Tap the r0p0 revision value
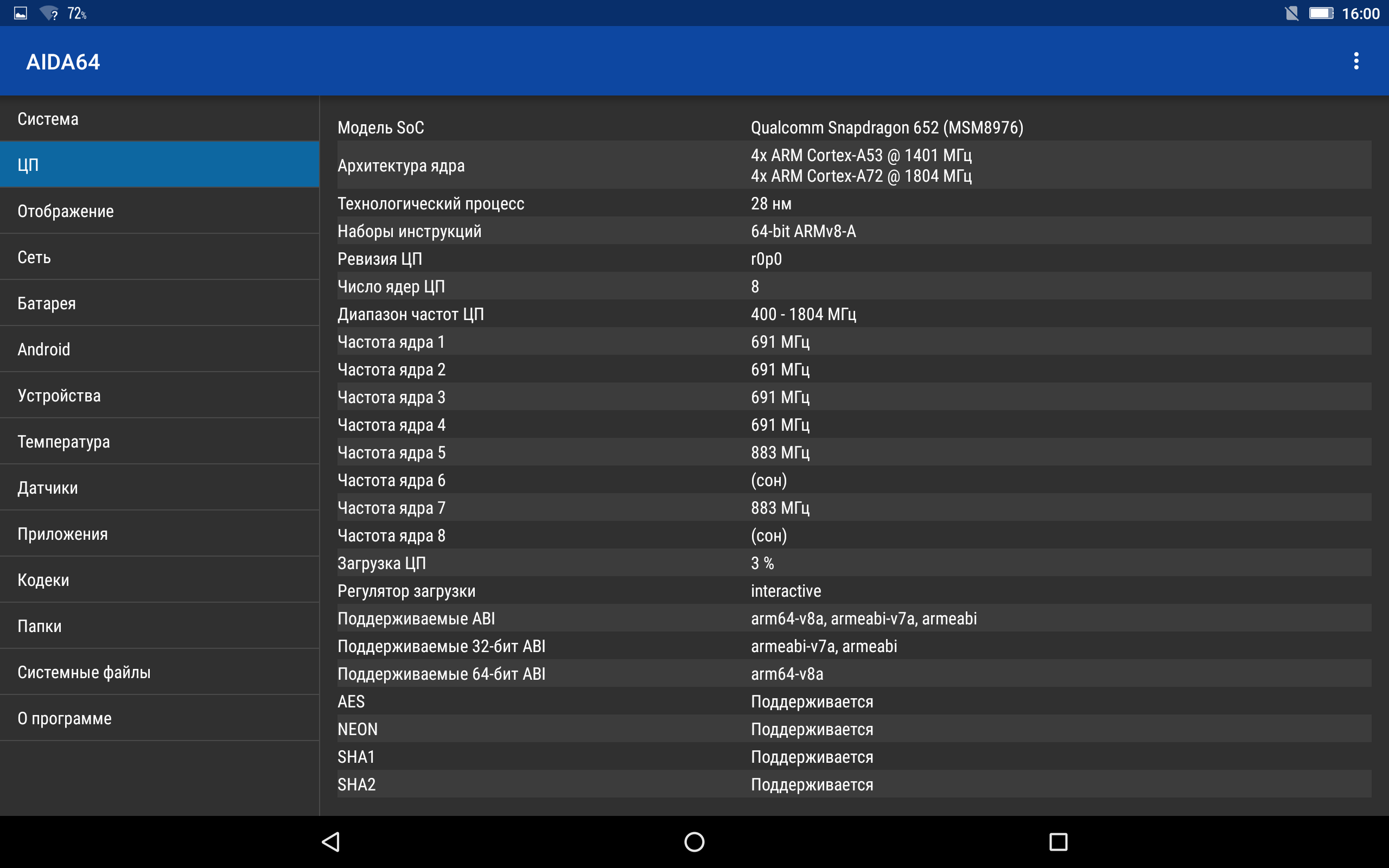This screenshot has width=1389, height=868. click(766, 259)
